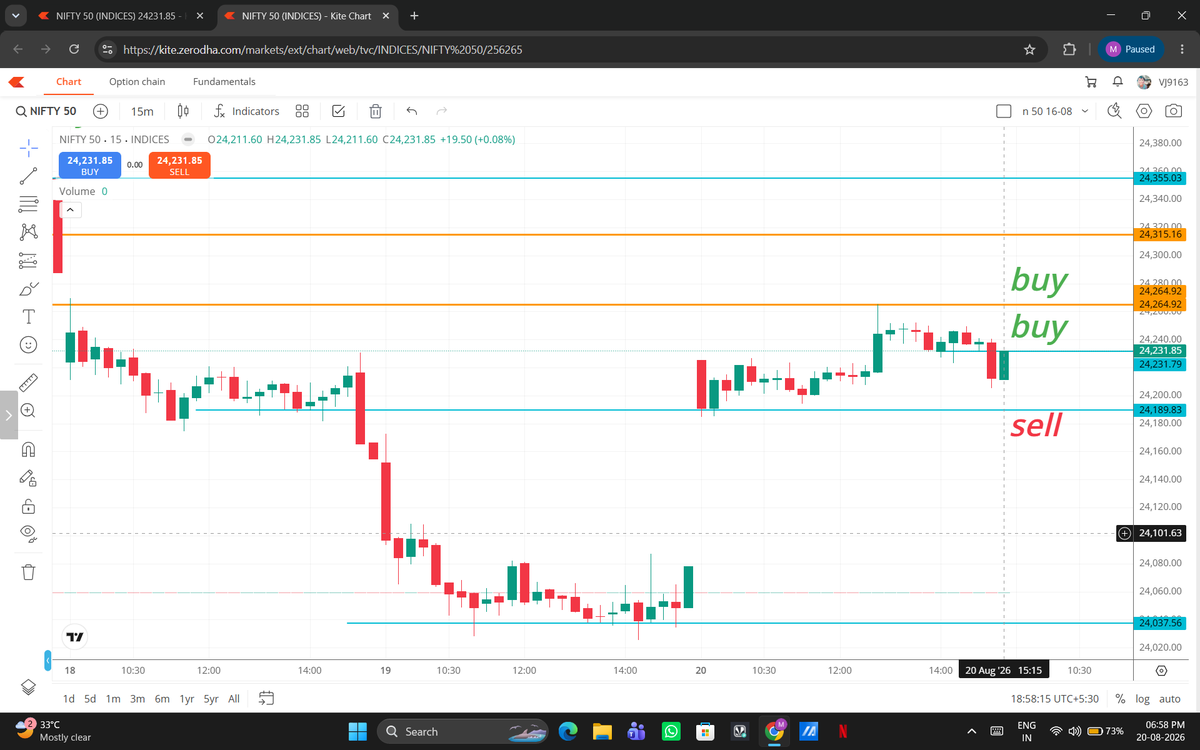Activate the zoom in tool
Image resolution: width=1200 pixels, height=750 pixels.
[x=28, y=410]
